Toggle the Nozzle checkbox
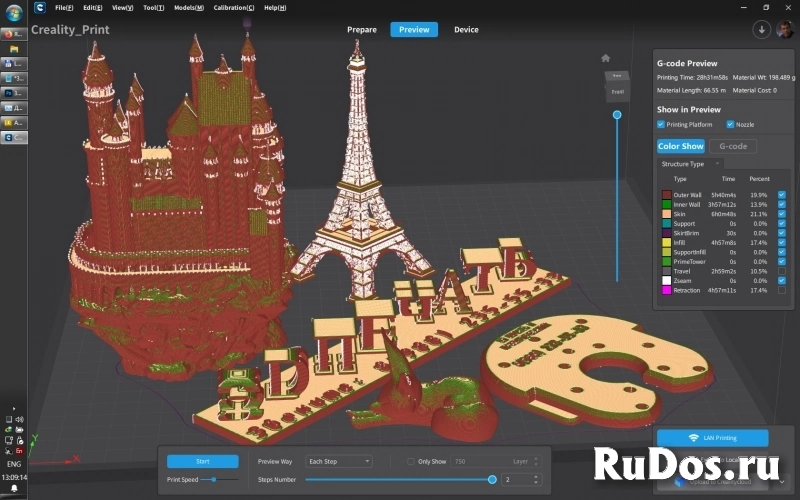 click(x=730, y=124)
